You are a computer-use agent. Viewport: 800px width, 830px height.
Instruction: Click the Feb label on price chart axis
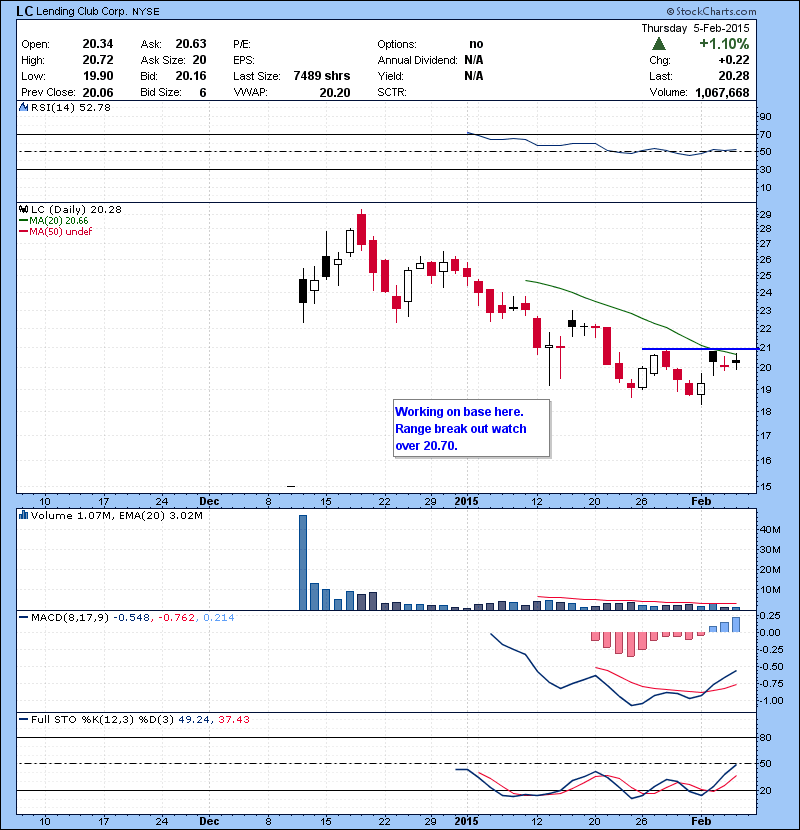coord(701,501)
